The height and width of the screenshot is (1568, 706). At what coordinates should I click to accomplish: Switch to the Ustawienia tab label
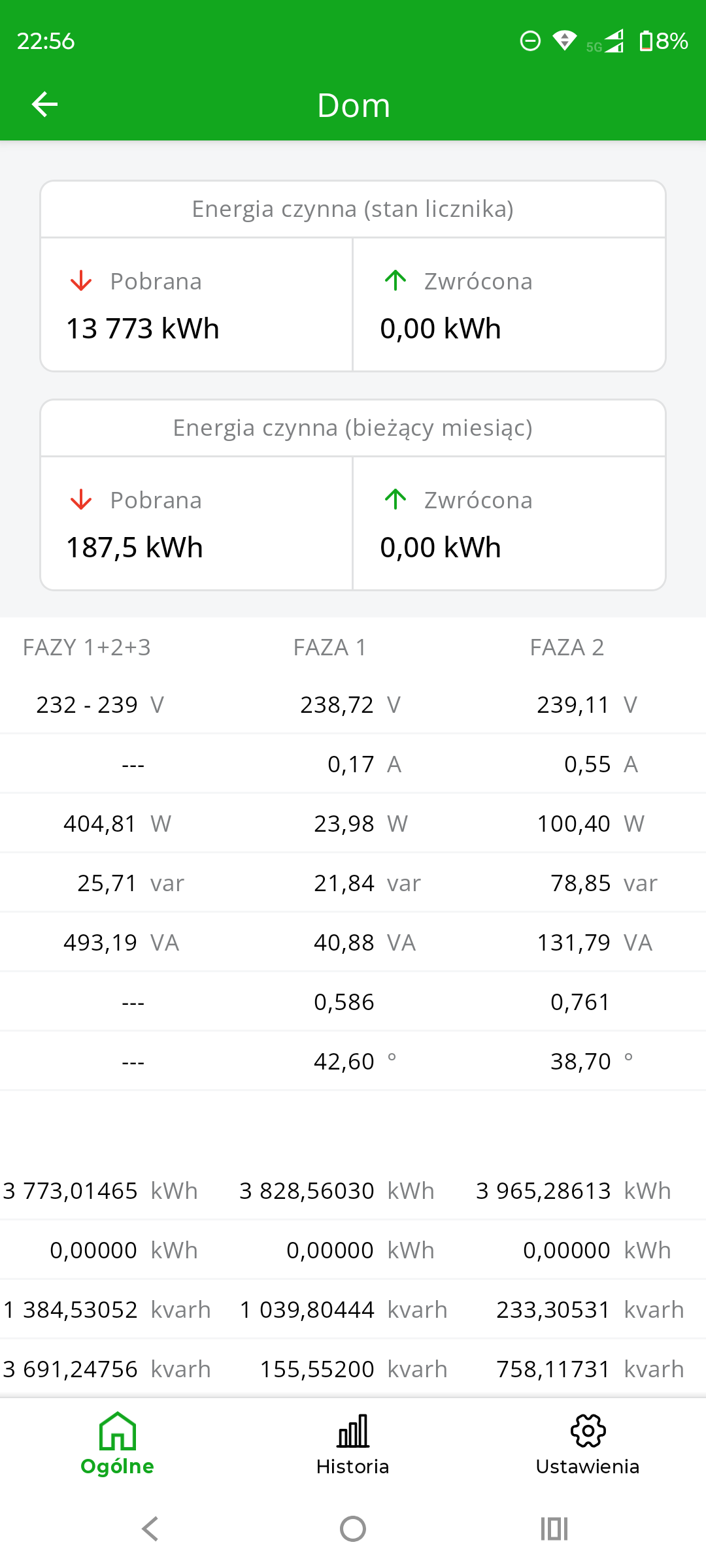(588, 1467)
